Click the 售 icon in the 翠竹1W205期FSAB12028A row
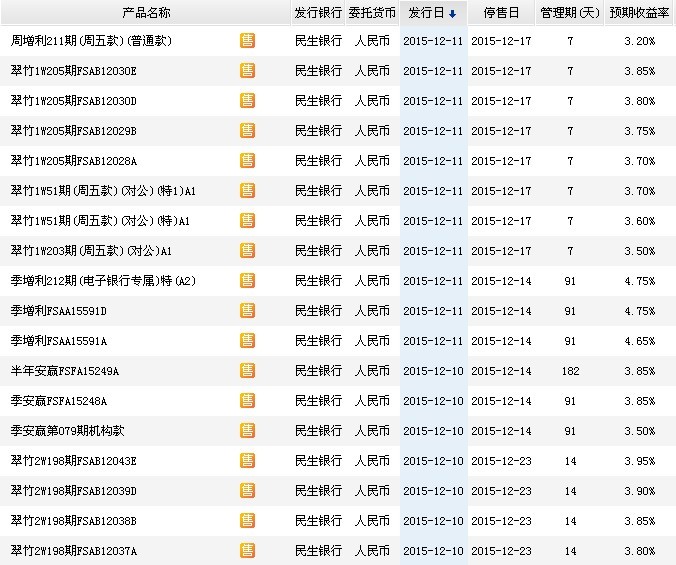676x565 pixels. click(247, 161)
